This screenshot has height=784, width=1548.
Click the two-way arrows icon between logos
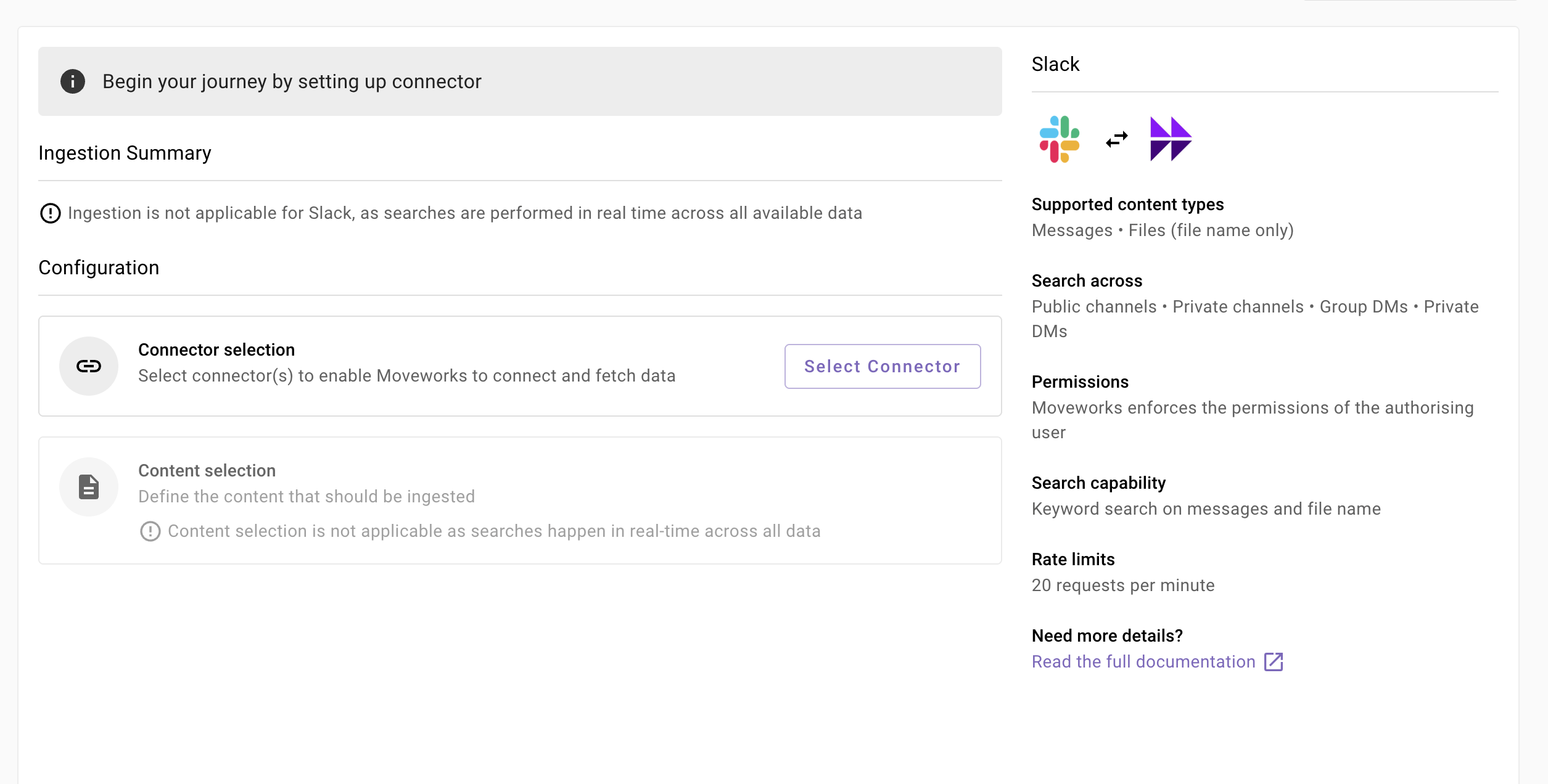point(1117,139)
